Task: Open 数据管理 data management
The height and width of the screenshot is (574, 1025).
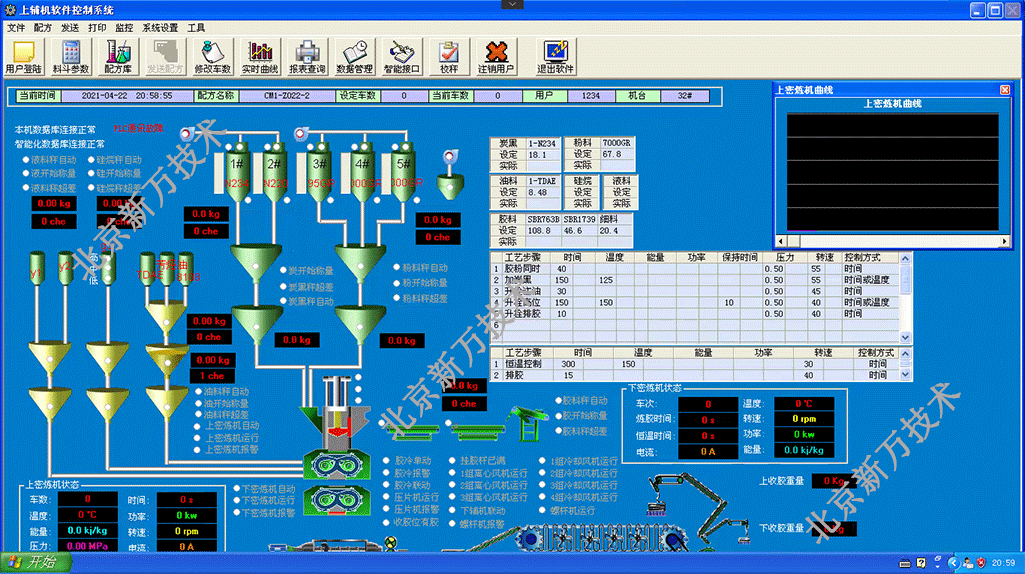Action: tap(354, 57)
